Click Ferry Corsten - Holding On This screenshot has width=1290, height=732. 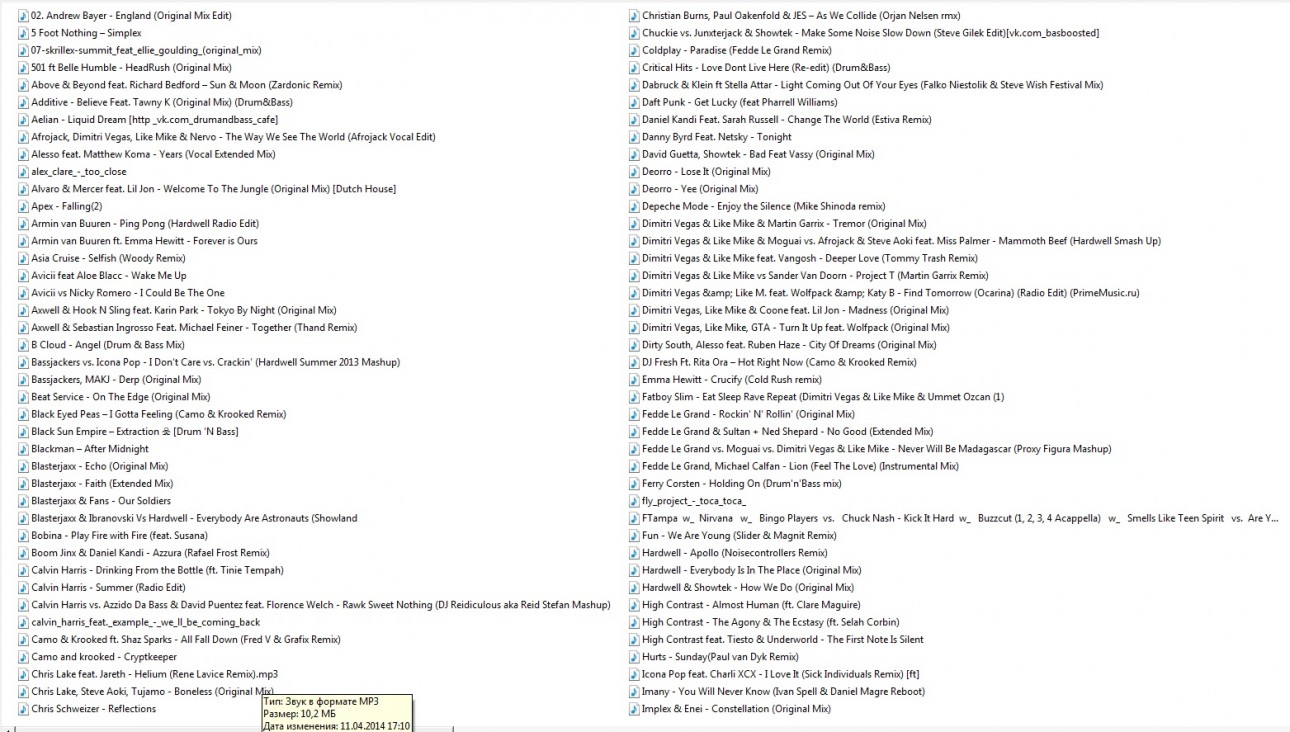coord(742,484)
